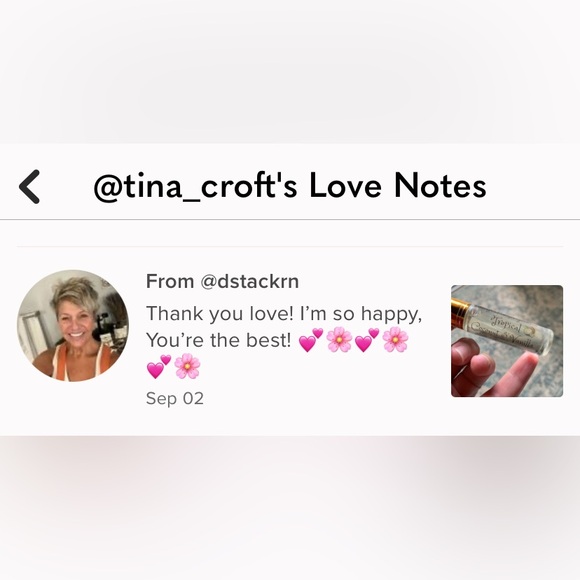Select the 'Sep 02' date stamp

(x=175, y=399)
